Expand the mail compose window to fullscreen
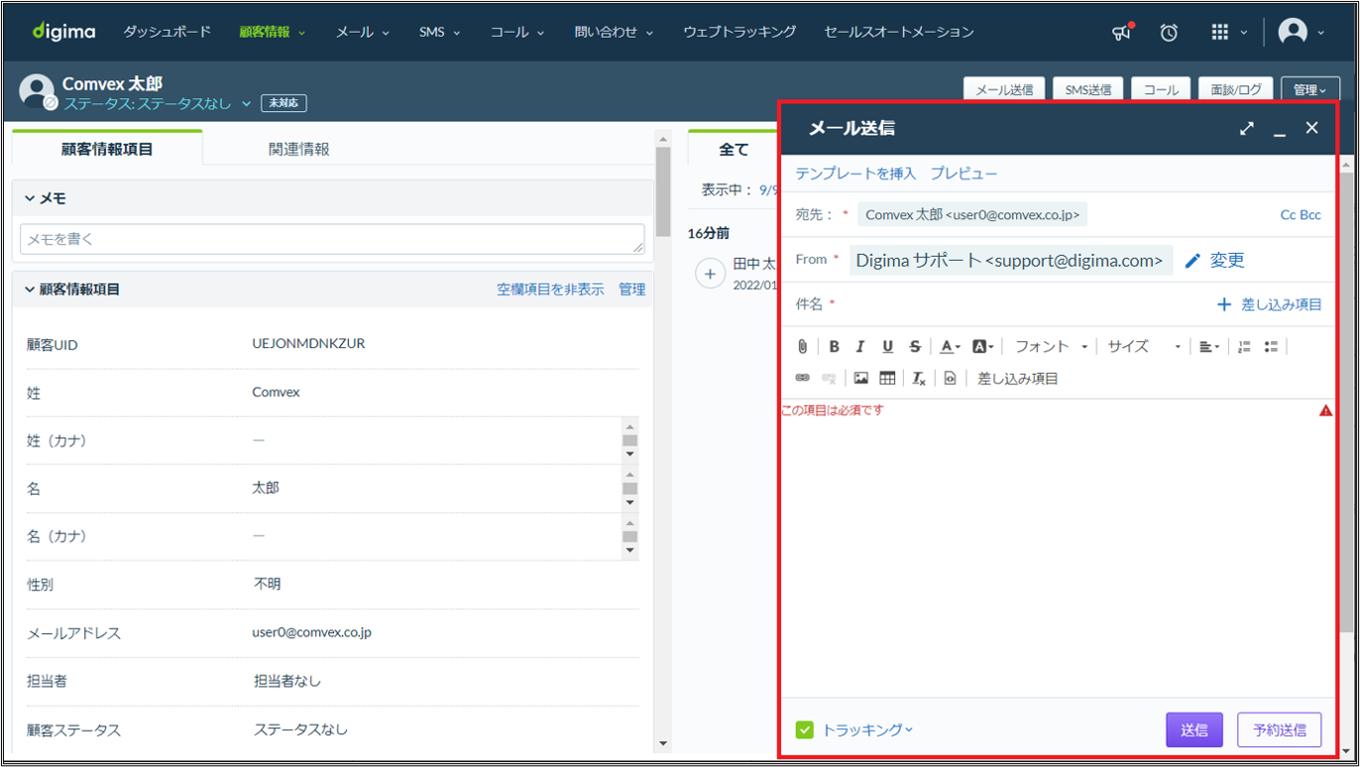 point(1246,128)
